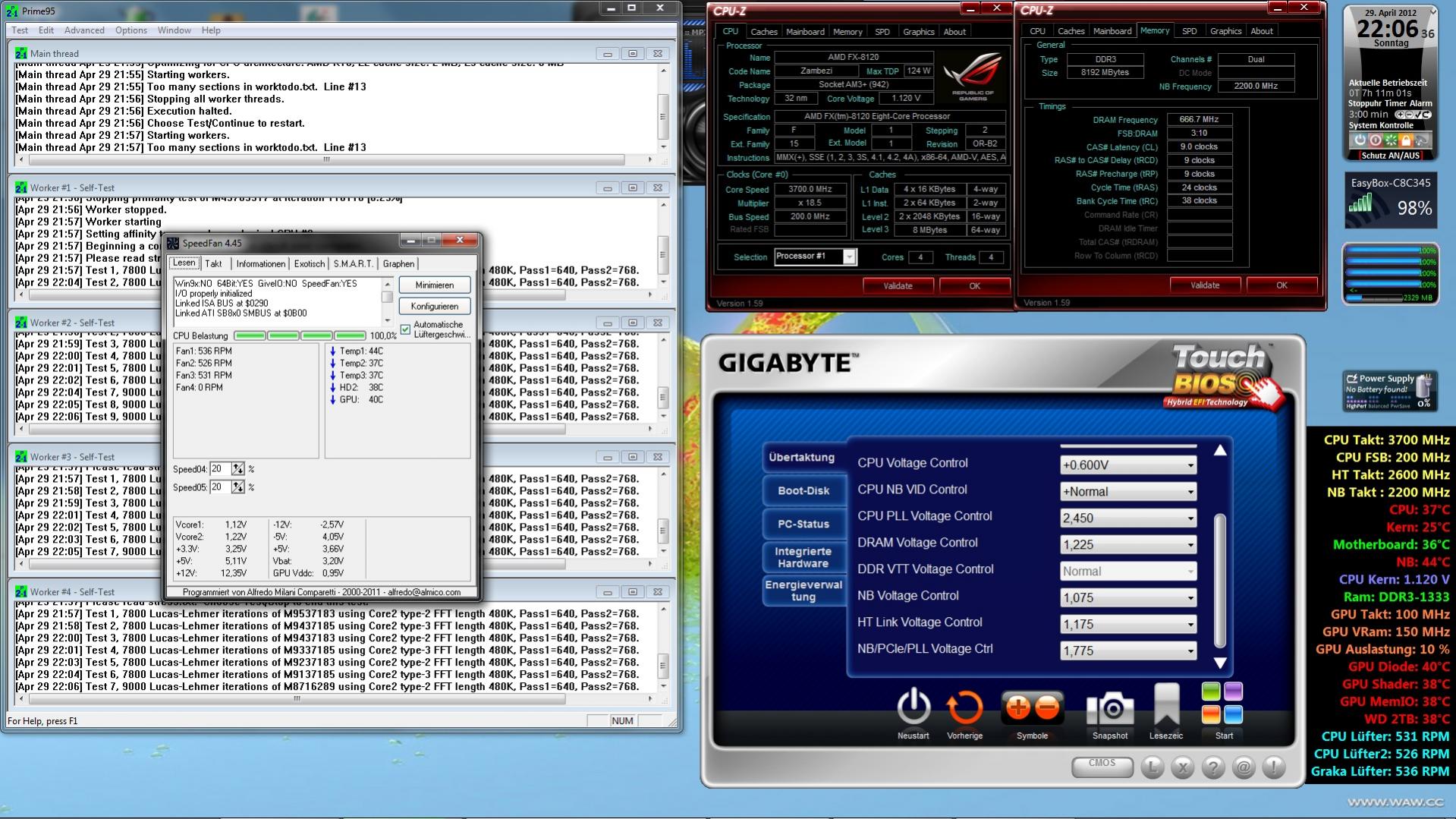Switch to the Takt tab in SpeedFan
The width and height of the screenshot is (1456, 819).
coord(213,263)
